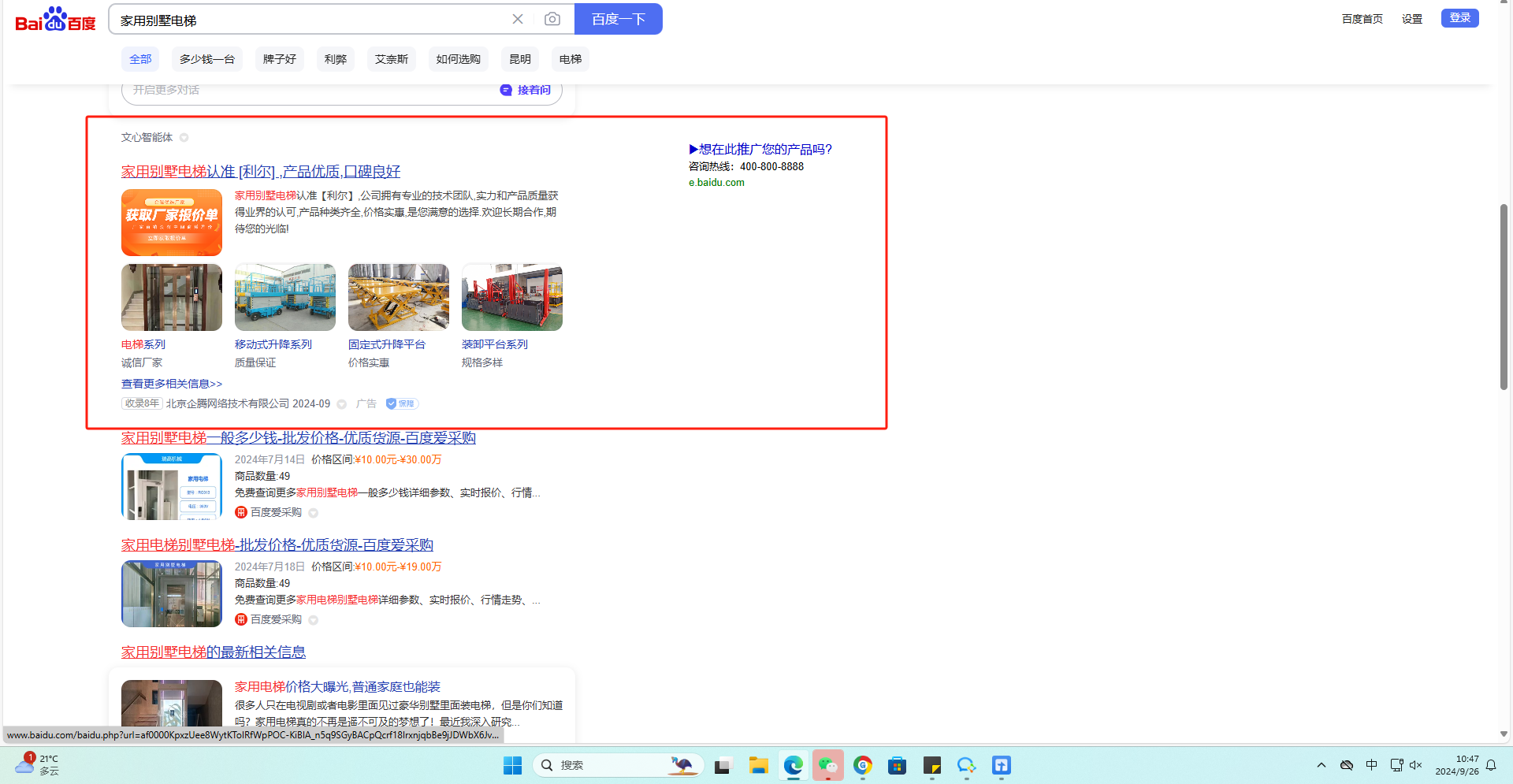Open 设置 menu
The image size is (1513, 784).
(1412, 19)
